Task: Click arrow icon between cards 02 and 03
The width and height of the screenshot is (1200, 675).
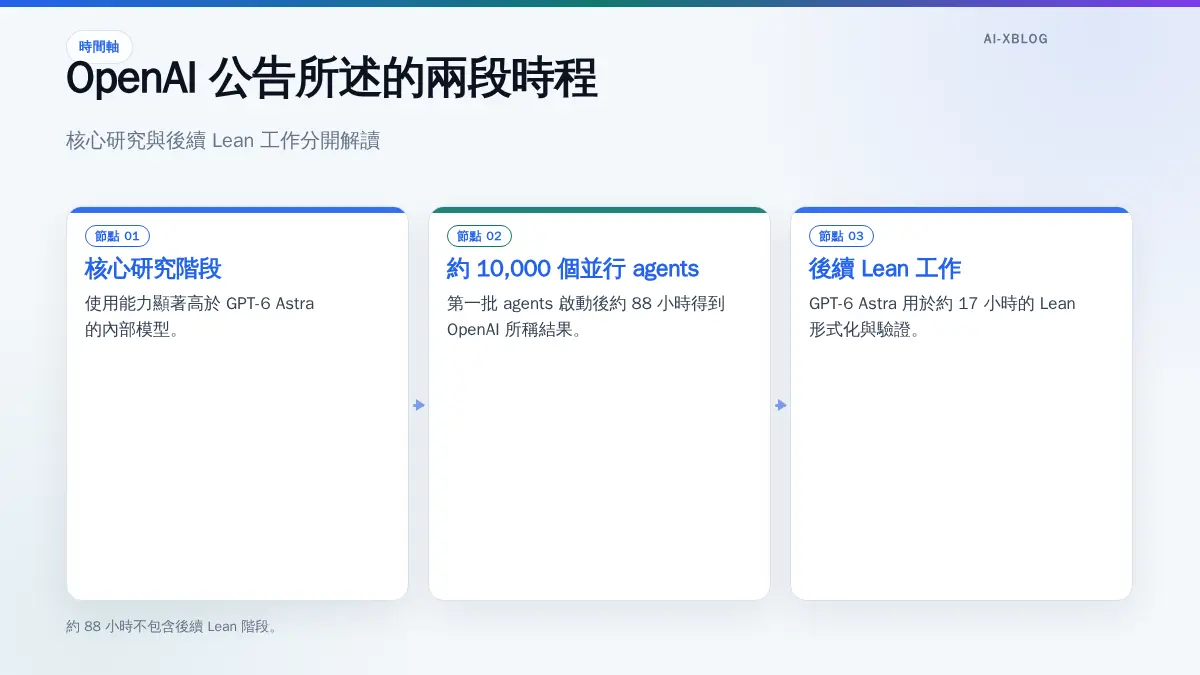Action: click(x=781, y=405)
